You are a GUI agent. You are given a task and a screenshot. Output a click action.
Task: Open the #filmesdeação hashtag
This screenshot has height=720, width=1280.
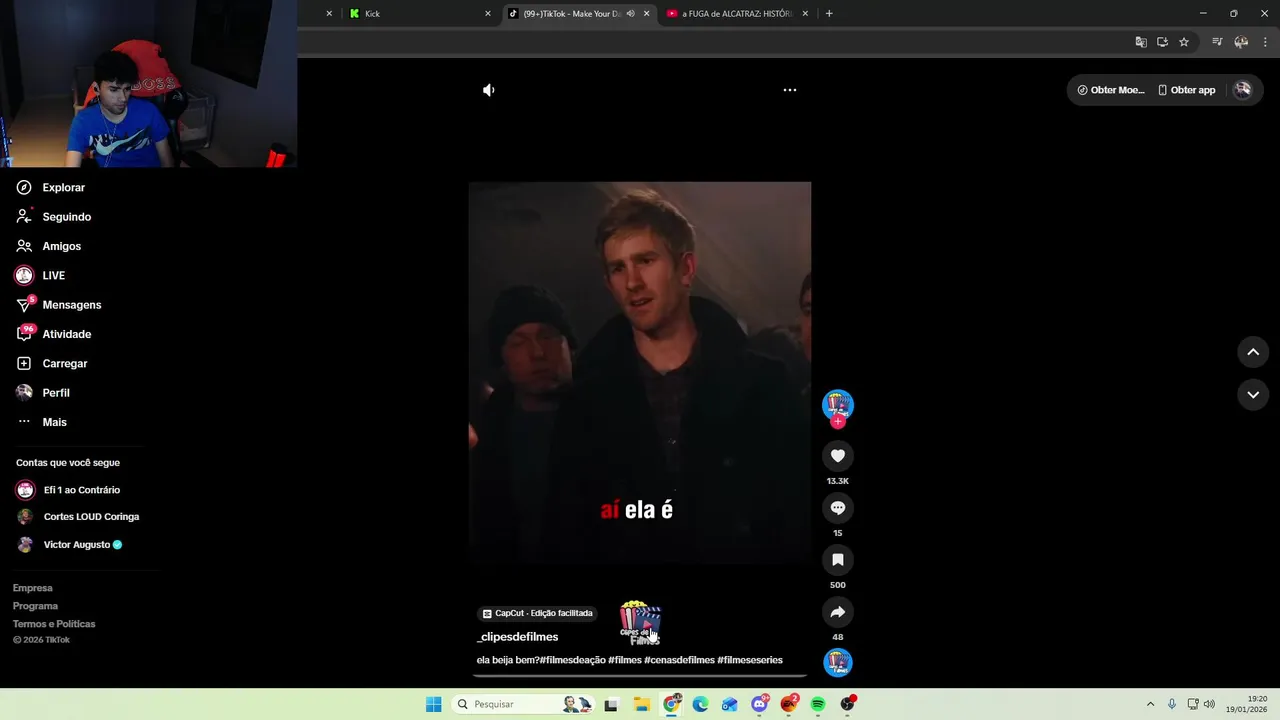coord(573,660)
